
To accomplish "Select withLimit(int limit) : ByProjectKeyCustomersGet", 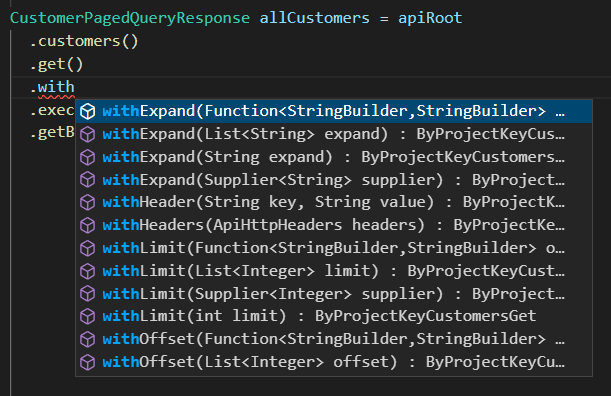I will pos(334,316).
